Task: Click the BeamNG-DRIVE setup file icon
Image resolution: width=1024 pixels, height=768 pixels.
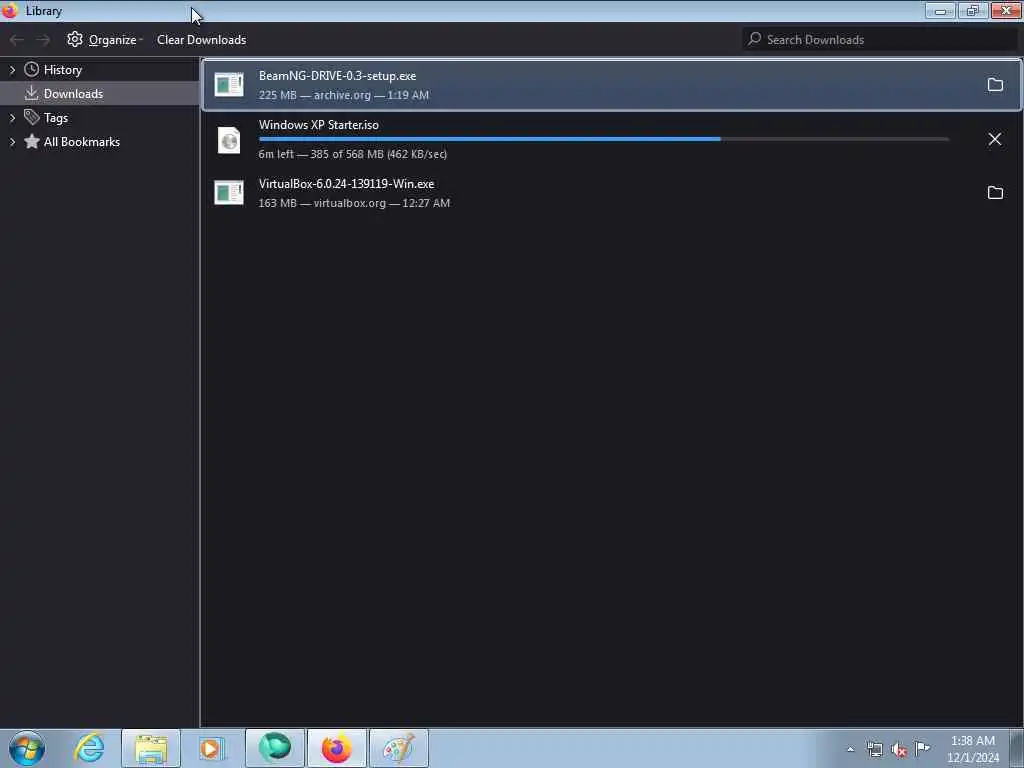Action: (x=229, y=85)
